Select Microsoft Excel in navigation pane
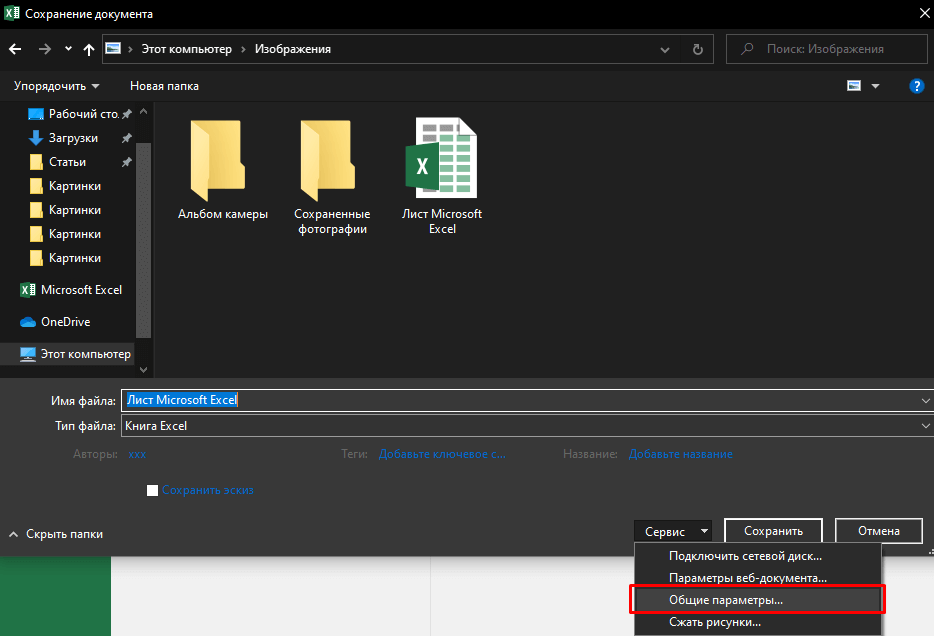The width and height of the screenshot is (934, 636). click(x=80, y=290)
